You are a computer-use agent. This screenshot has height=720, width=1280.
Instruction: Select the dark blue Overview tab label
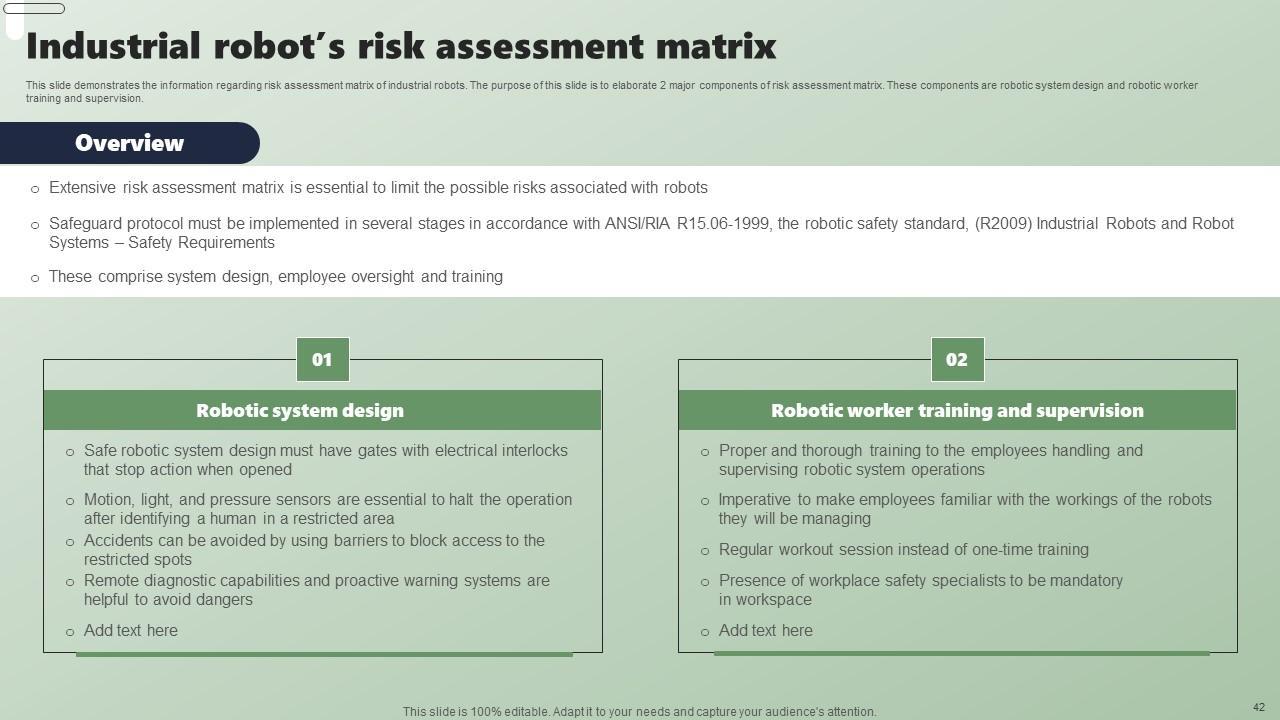[129, 143]
